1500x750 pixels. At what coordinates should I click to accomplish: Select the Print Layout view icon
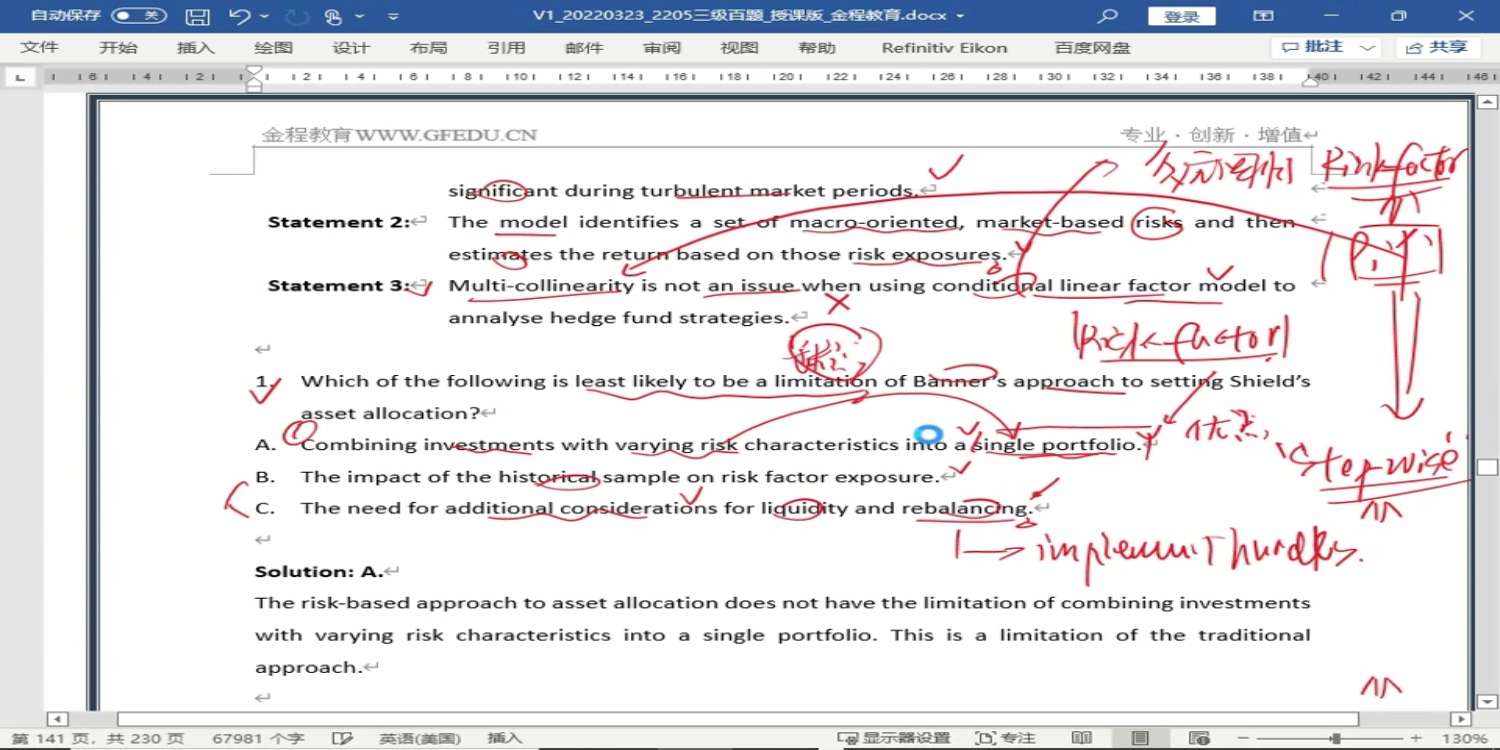pyautogui.click(x=1140, y=738)
